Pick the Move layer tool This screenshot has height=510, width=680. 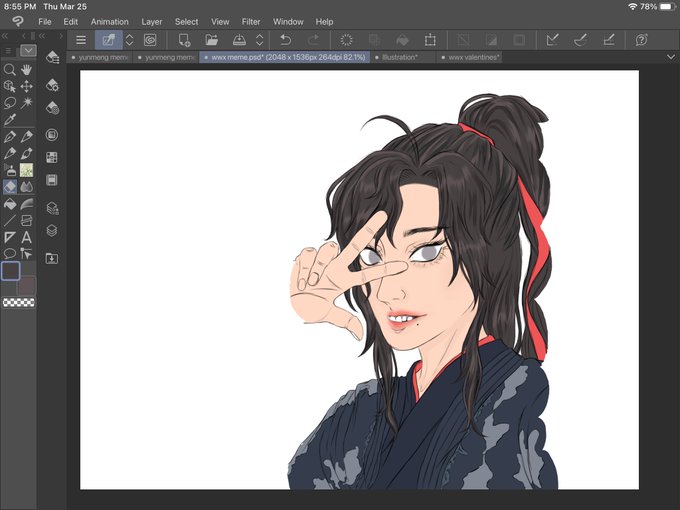[26, 86]
